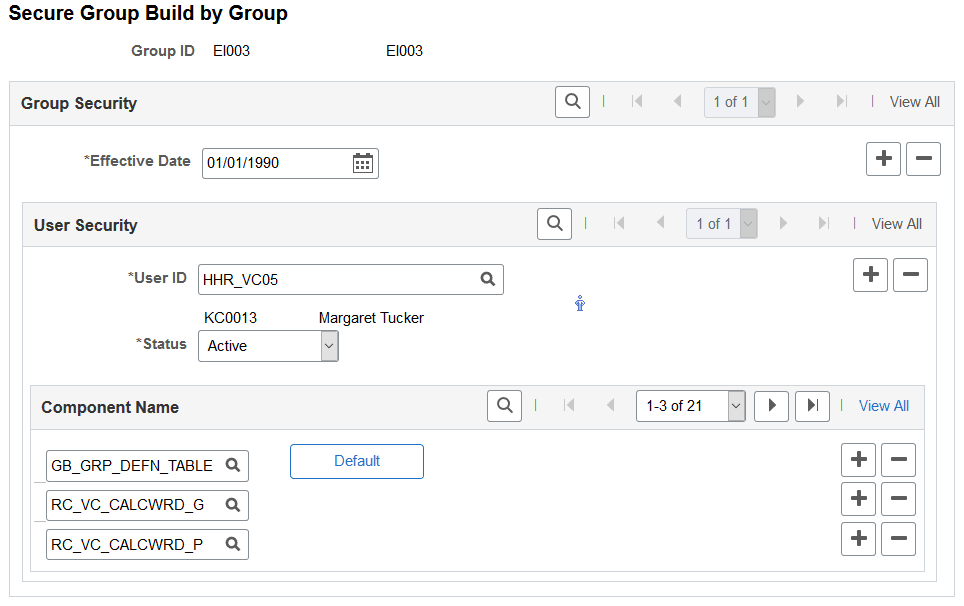Open the Group Security '1 of 1' selector
Viewport: 964px width, 606px height.
(739, 101)
